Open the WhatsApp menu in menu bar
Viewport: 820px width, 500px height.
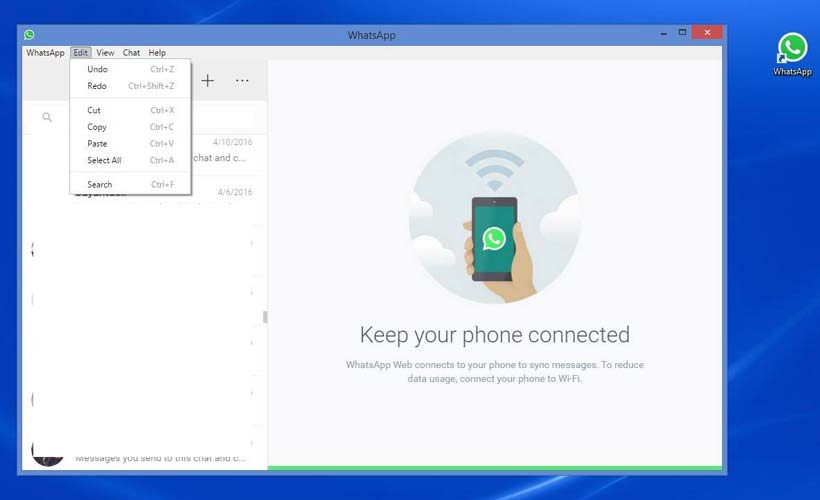[x=45, y=53]
